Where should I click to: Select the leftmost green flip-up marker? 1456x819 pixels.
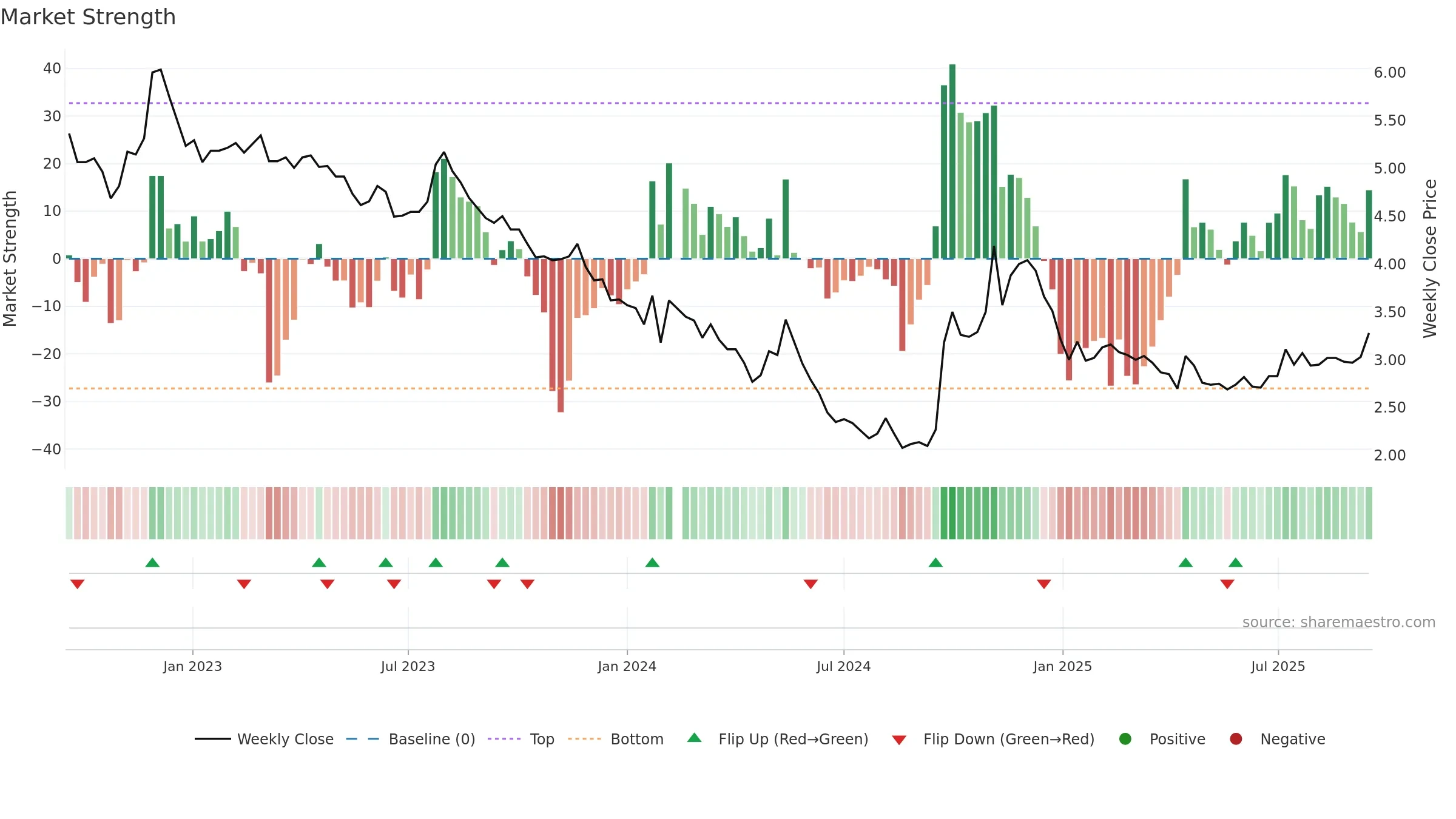(152, 562)
